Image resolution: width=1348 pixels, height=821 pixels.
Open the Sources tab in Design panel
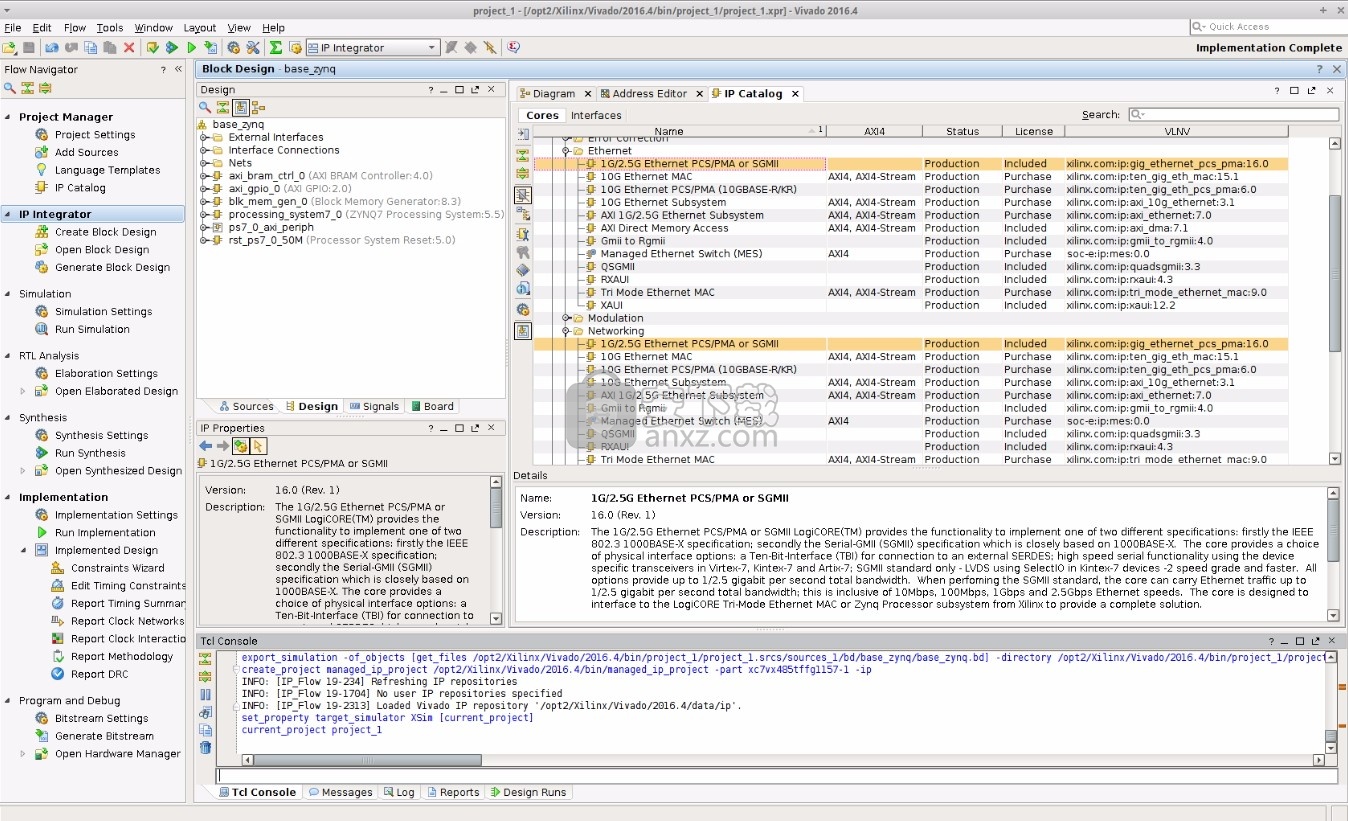pos(245,406)
